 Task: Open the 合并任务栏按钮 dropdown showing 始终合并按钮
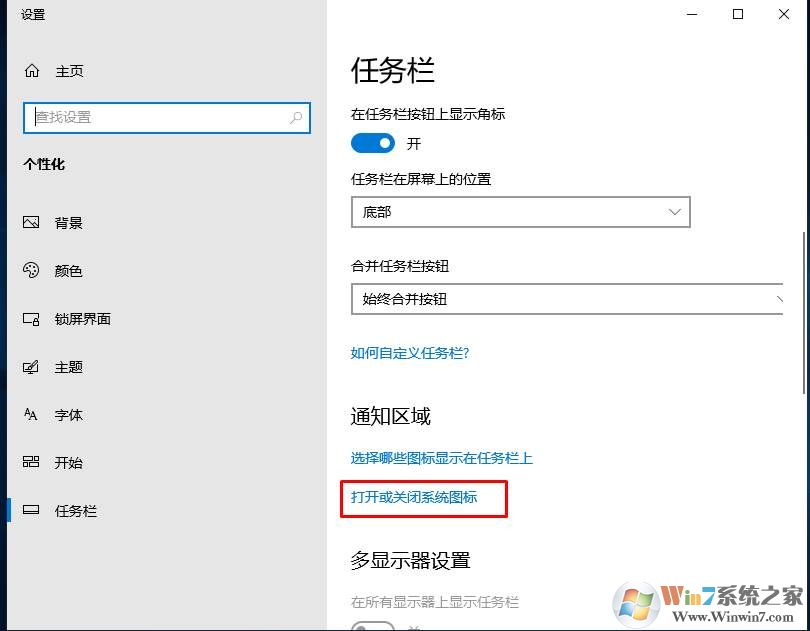click(x=567, y=299)
